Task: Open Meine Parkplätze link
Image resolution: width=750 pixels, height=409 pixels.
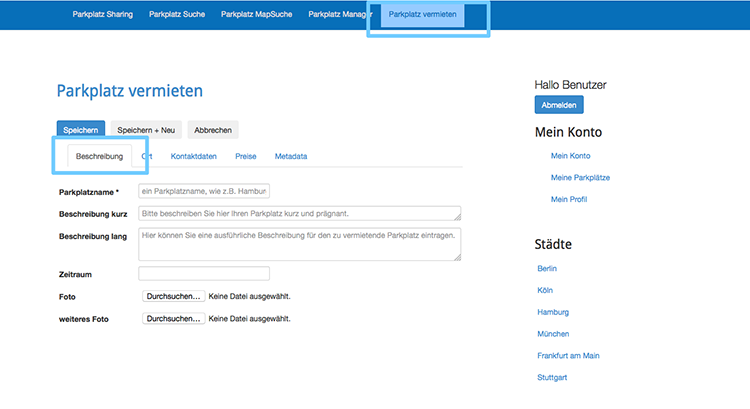Action: point(580,177)
